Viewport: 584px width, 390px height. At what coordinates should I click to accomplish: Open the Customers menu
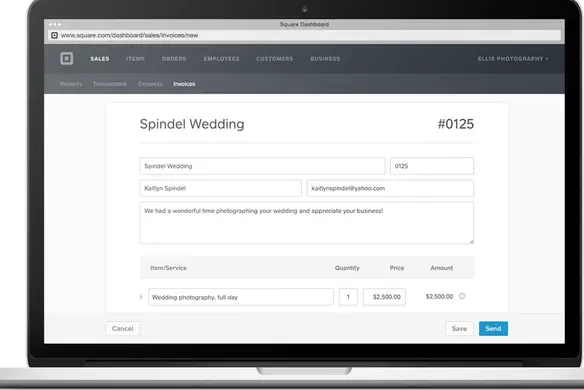click(x=274, y=59)
